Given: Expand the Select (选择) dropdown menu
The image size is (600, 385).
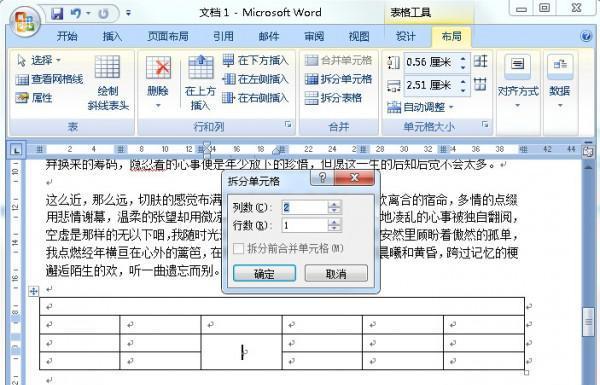Looking at the screenshot, I should point(39,60).
